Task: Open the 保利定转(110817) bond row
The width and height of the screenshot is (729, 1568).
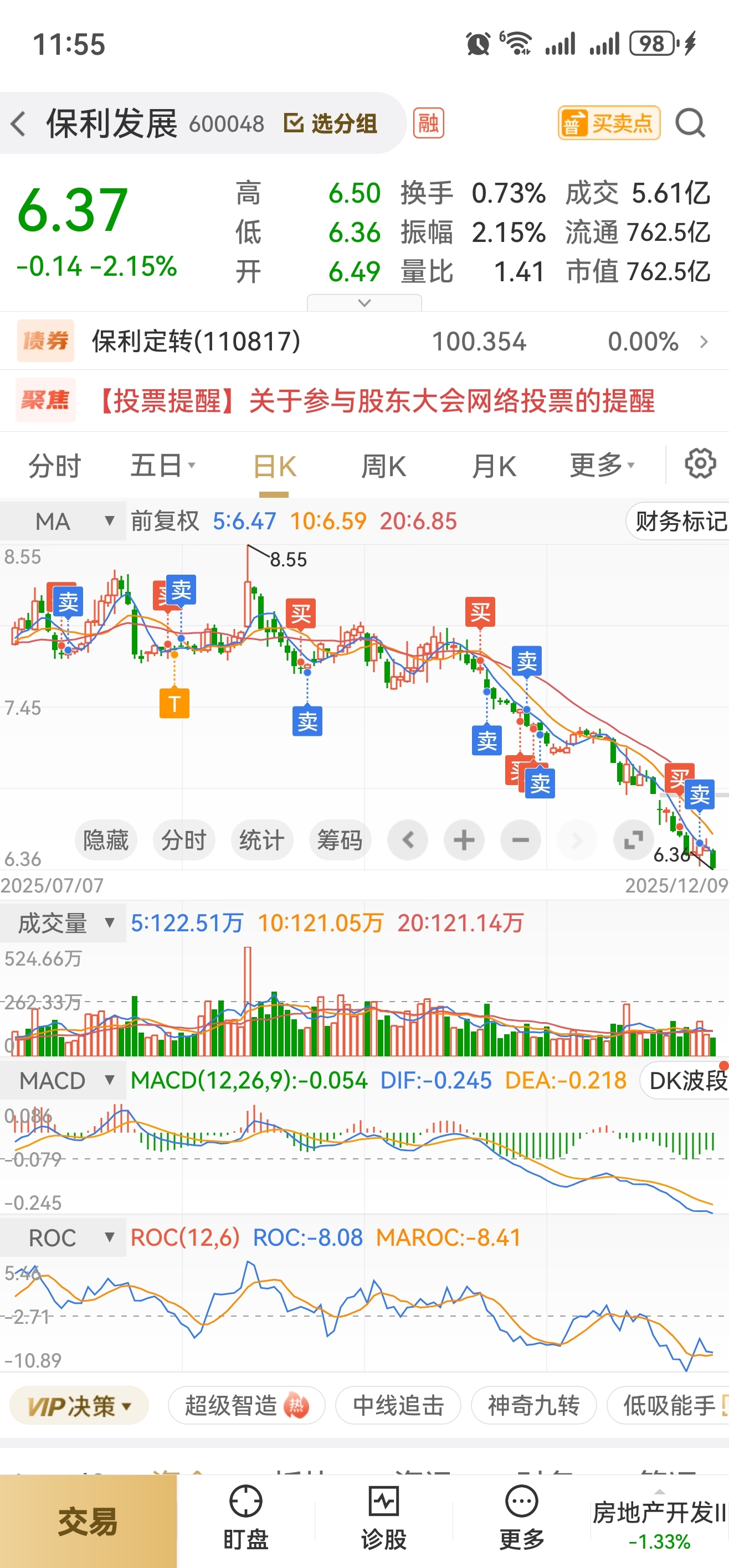Action: (x=364, y=342)
